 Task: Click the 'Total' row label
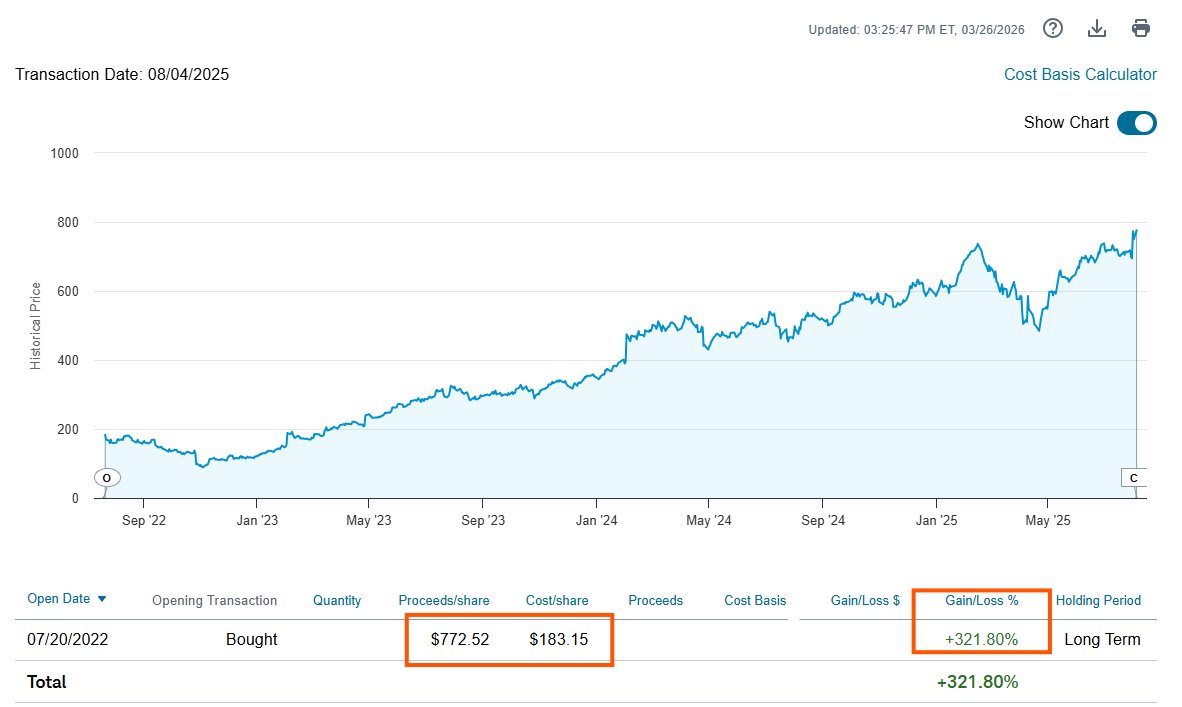point(47,681)
